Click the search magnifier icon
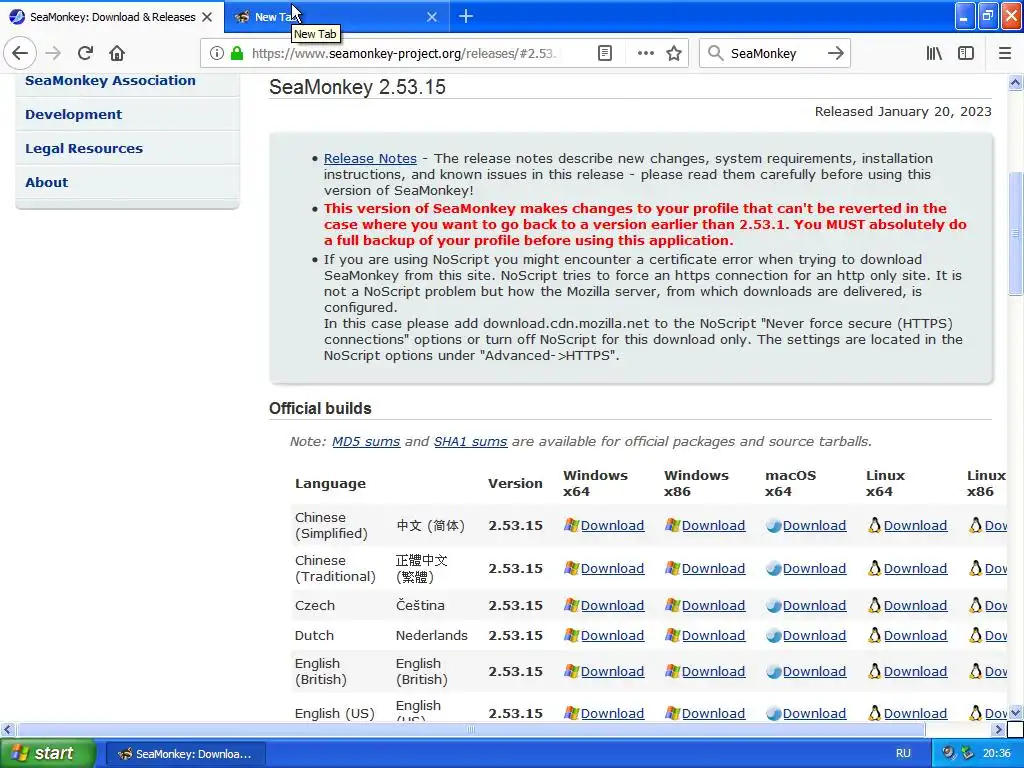Image resolution: width=1024 pixels, height=768 pixels. point(715,53)
